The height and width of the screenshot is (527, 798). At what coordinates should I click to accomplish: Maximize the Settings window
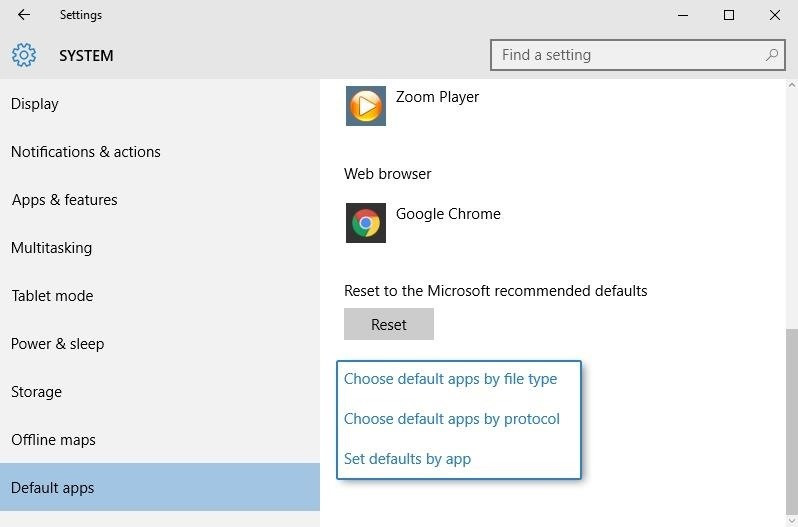point(729,15)
